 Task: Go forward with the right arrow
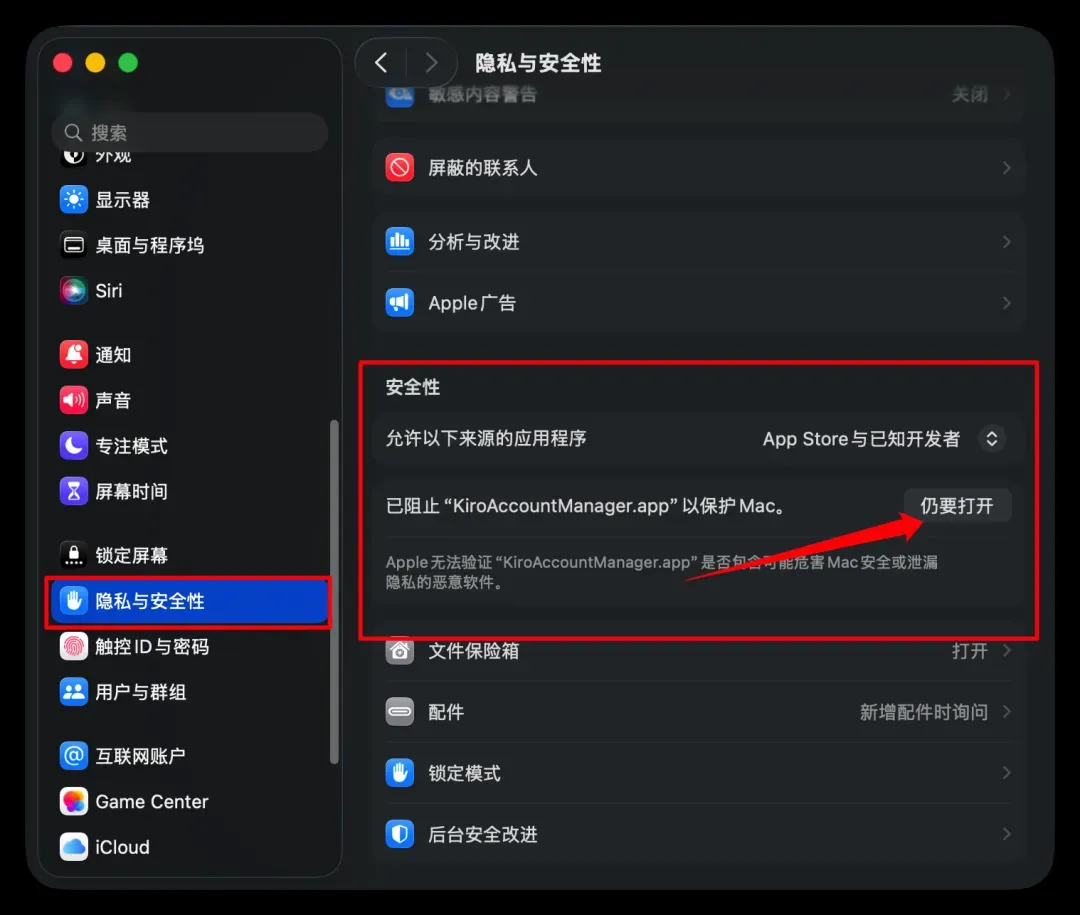(431, 63)
